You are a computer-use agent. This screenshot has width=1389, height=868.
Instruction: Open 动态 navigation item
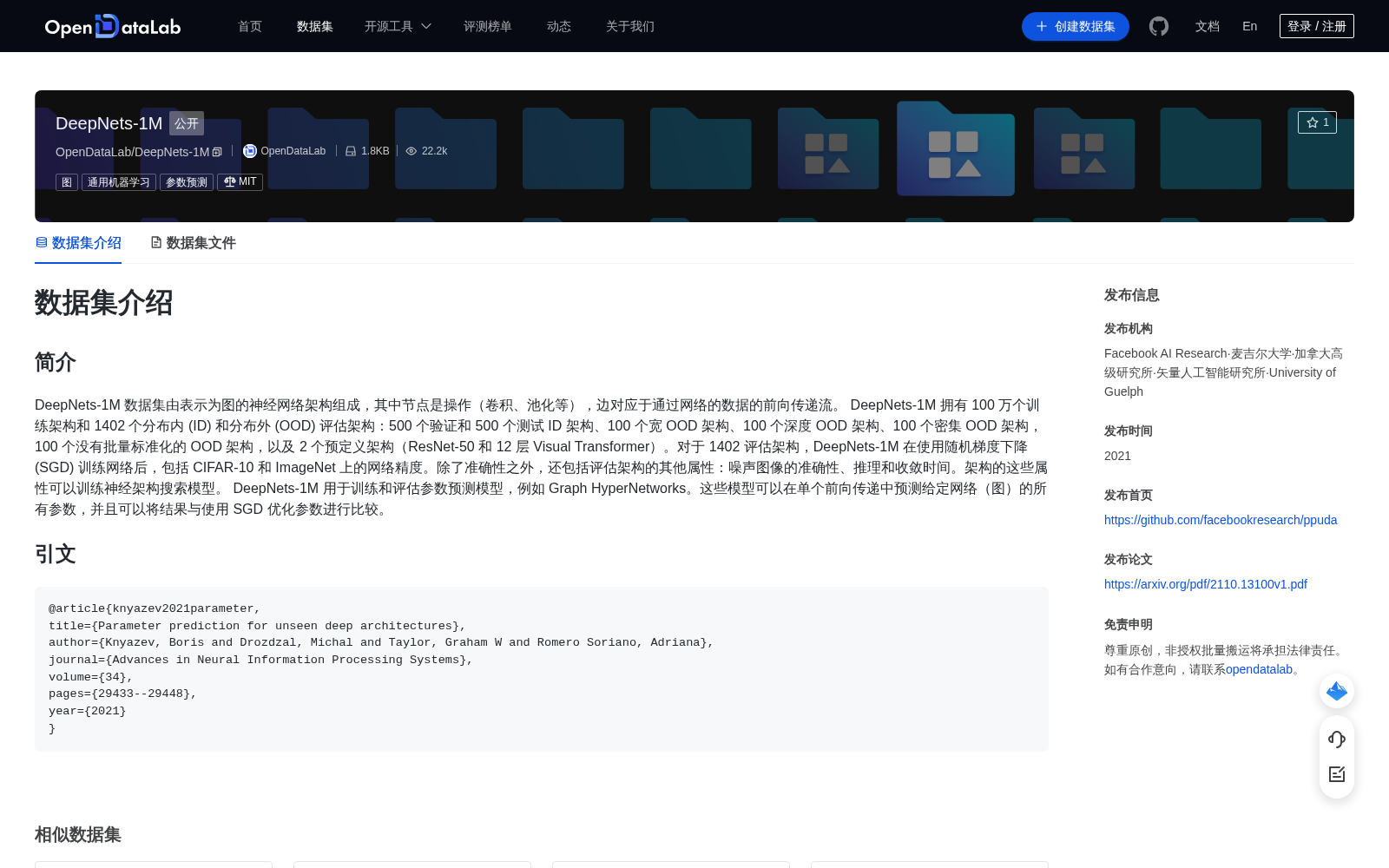point(559,26)
